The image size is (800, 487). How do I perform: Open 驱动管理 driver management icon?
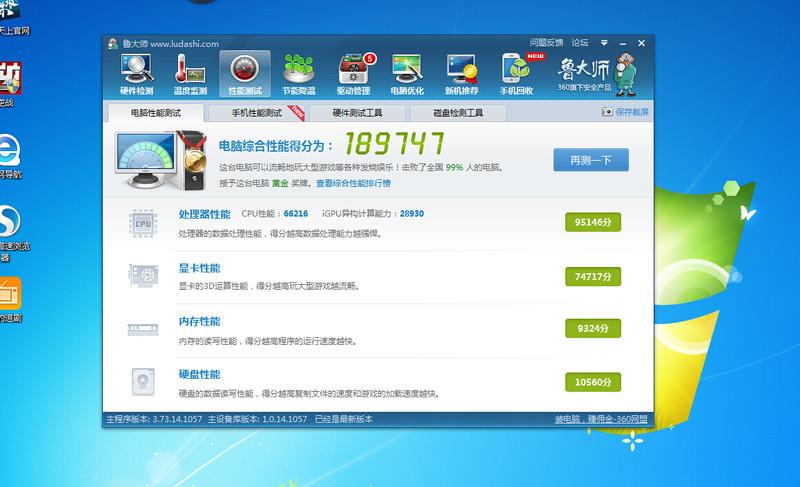coord(353,74)
